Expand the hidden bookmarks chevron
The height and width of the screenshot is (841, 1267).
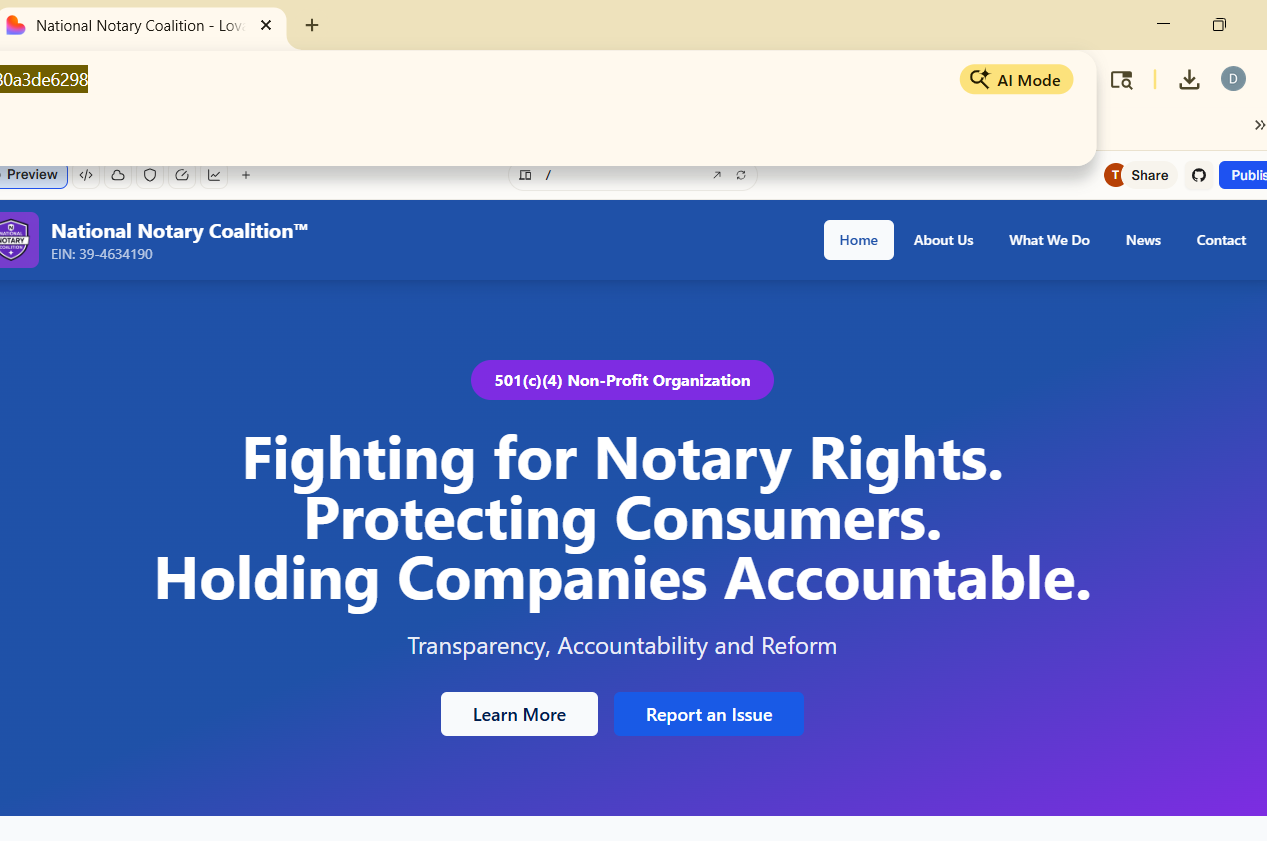click(1259, 125)
